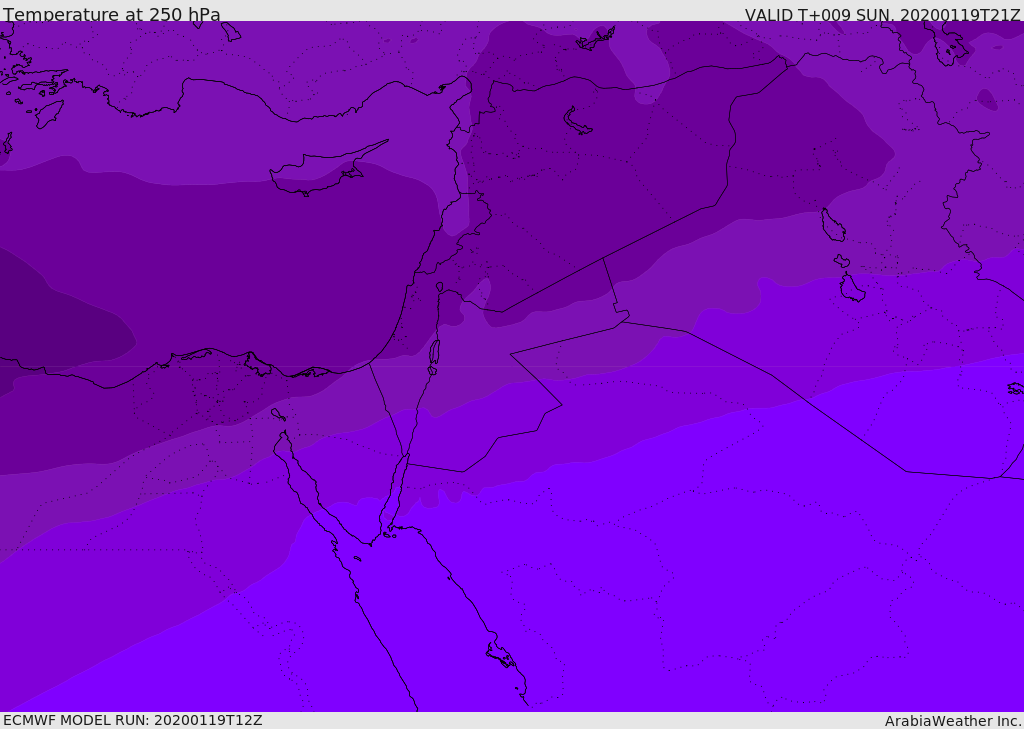The image size is (1024, 729).
Task: Click the 'VALID T+009 SUN. 20200119T21Z' label
Action: coord(882,15)
